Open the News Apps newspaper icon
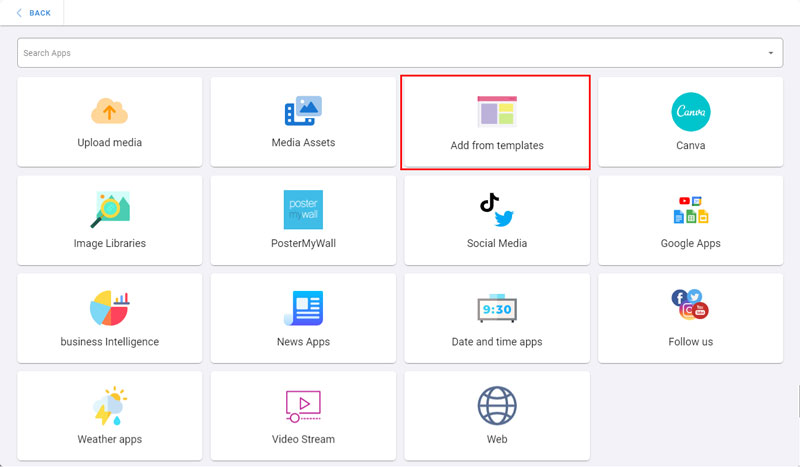This screenshot has width=800, height=467. pyautogui.click(x=303, y=308)
